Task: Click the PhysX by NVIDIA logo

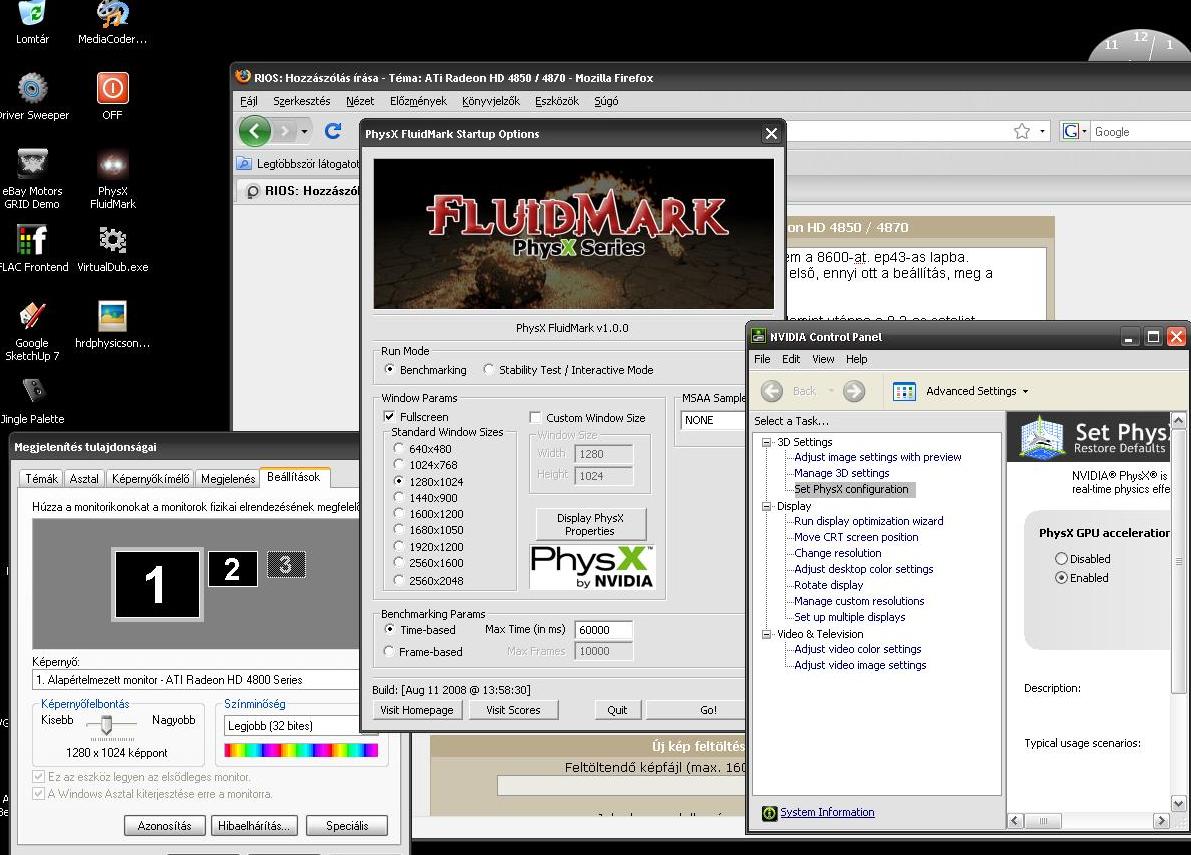Action: pos(592,567)
